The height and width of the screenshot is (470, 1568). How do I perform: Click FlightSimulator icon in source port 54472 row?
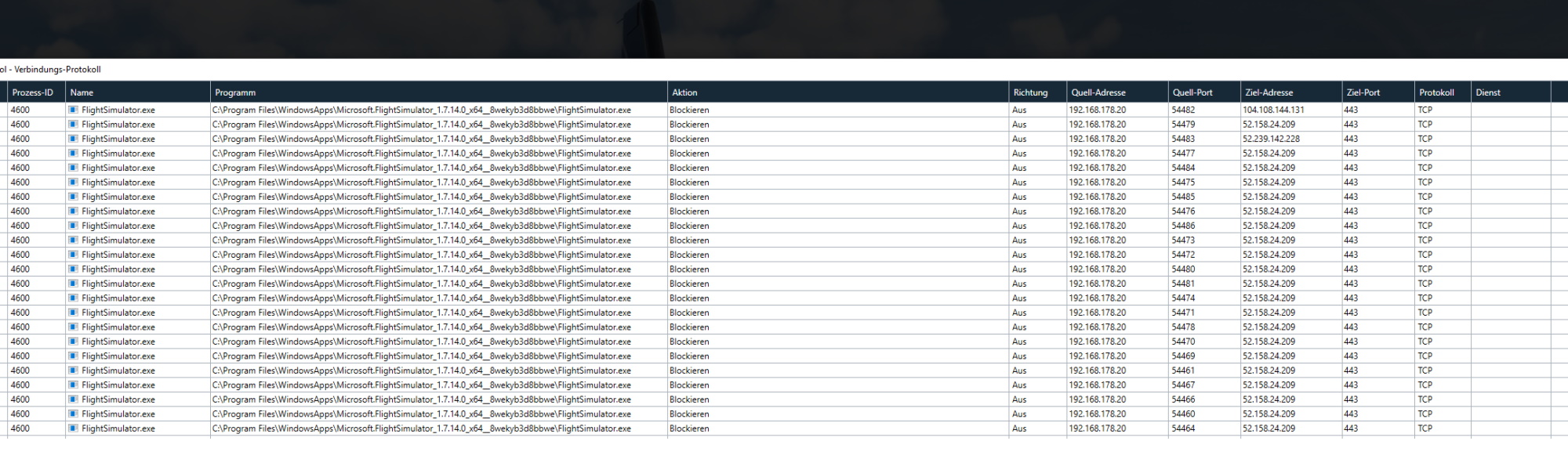[x=73, y=255]
